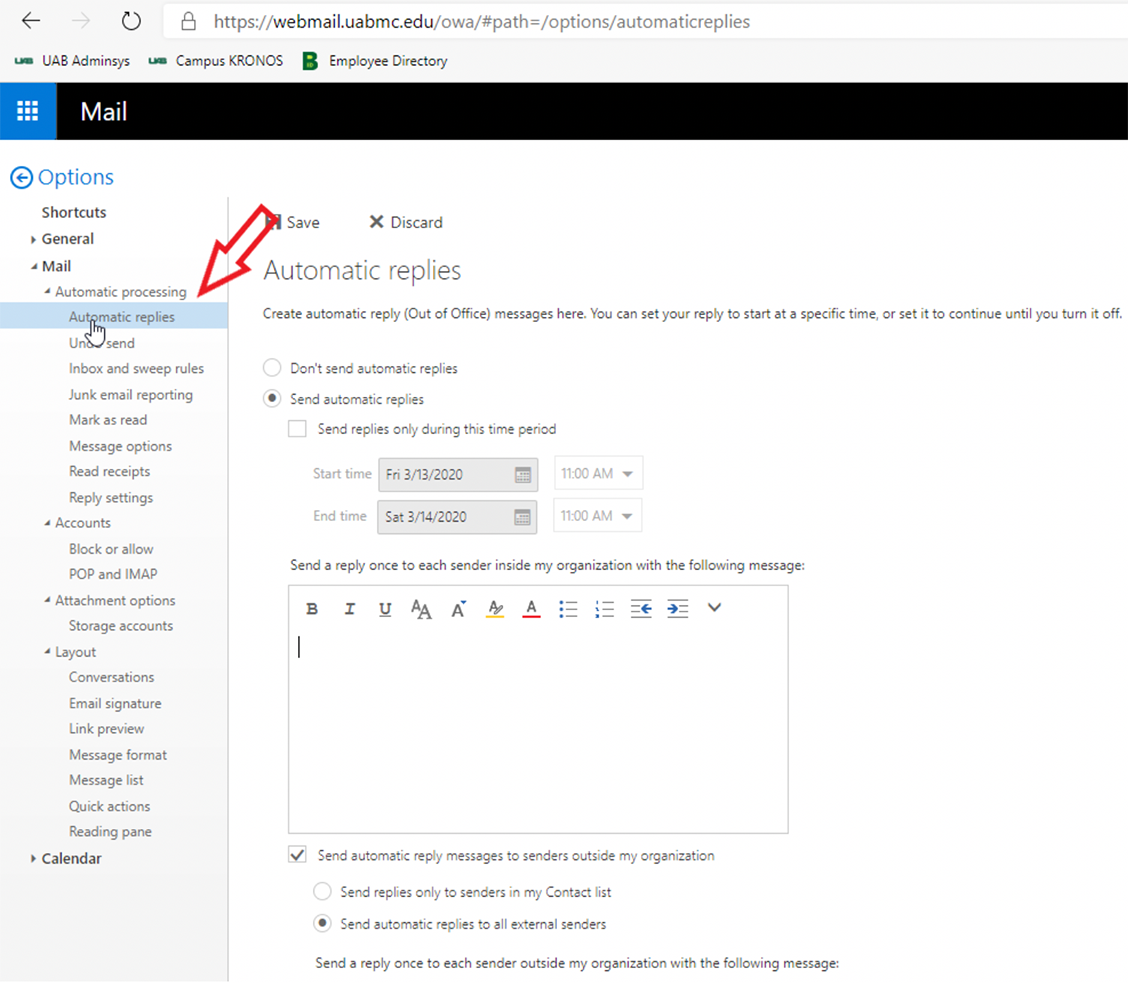This screenshot has width=1128, height=983.
Task: Select "Don't send automatic replies" option
Action: tap(272, 368)
